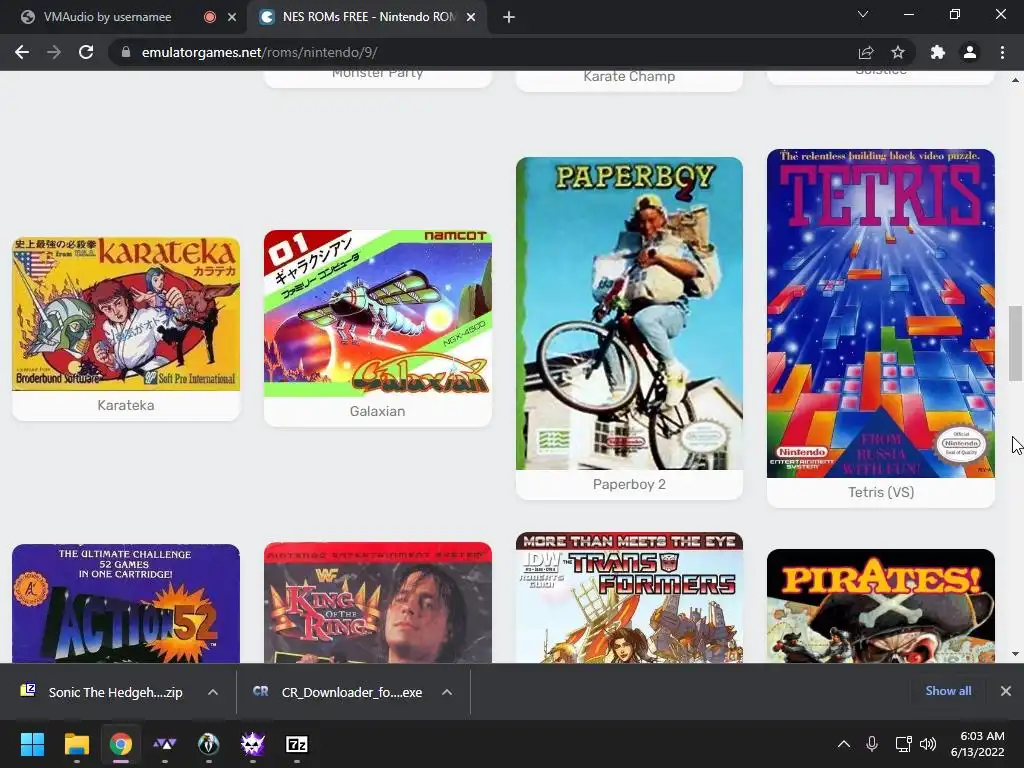This screenshot has width=1024, height=768.
Task: Open the dark round taskbar app icon
Action: point(208,744)
